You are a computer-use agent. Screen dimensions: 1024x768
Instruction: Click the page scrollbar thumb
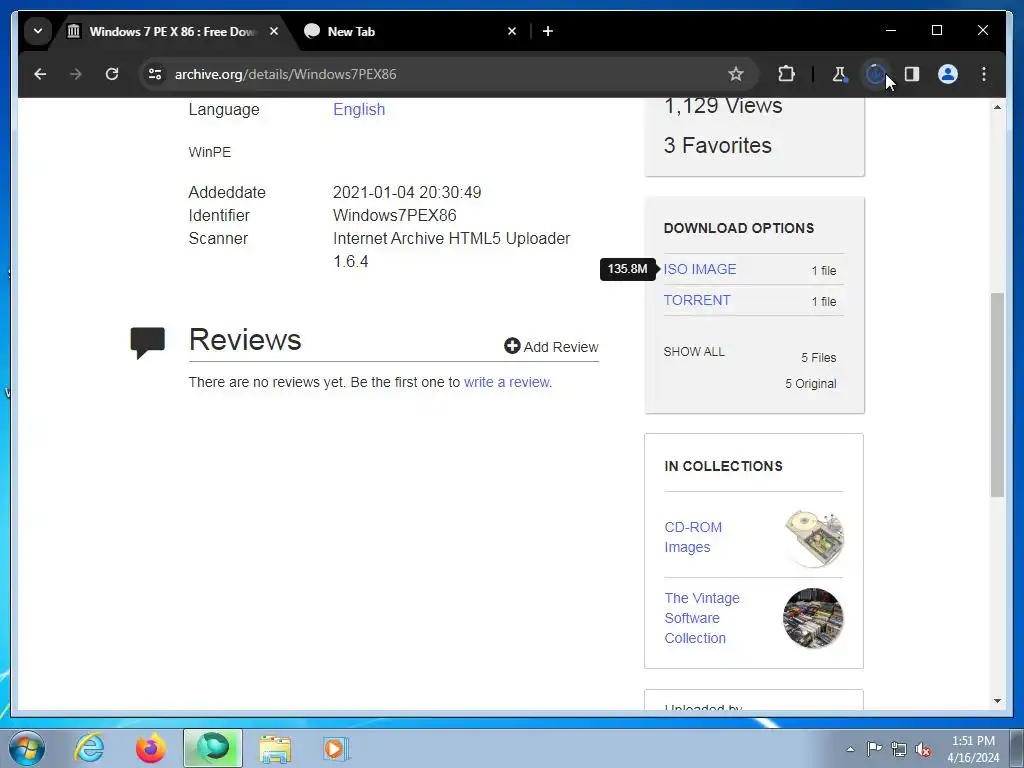[x=997, y=395]
